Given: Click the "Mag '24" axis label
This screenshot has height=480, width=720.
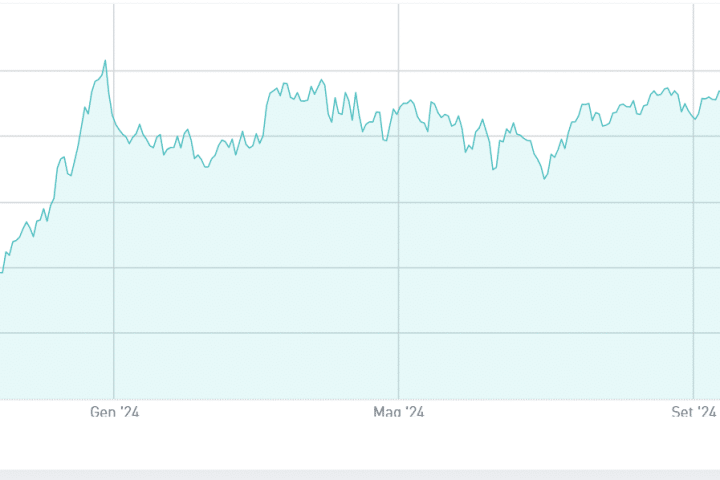Looking at the screenshot, I should tap(399, 412).
